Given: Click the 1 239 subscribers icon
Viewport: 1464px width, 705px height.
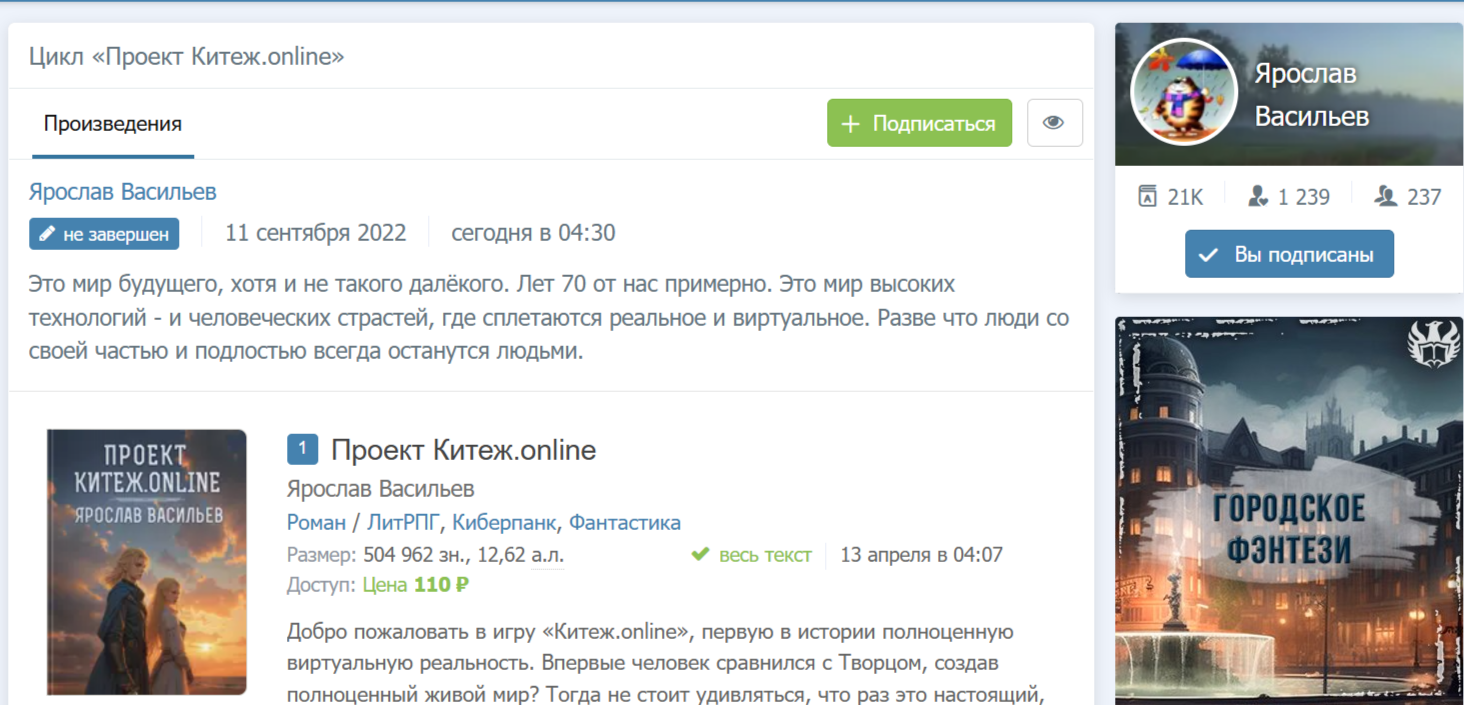Looking at the screenshot, I should click(1258, 196).
